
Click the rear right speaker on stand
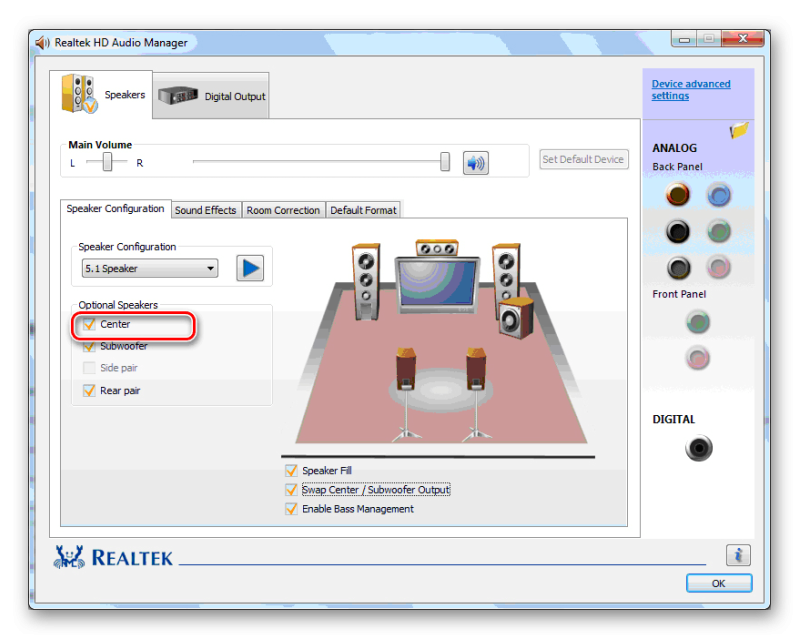(476, 394)
